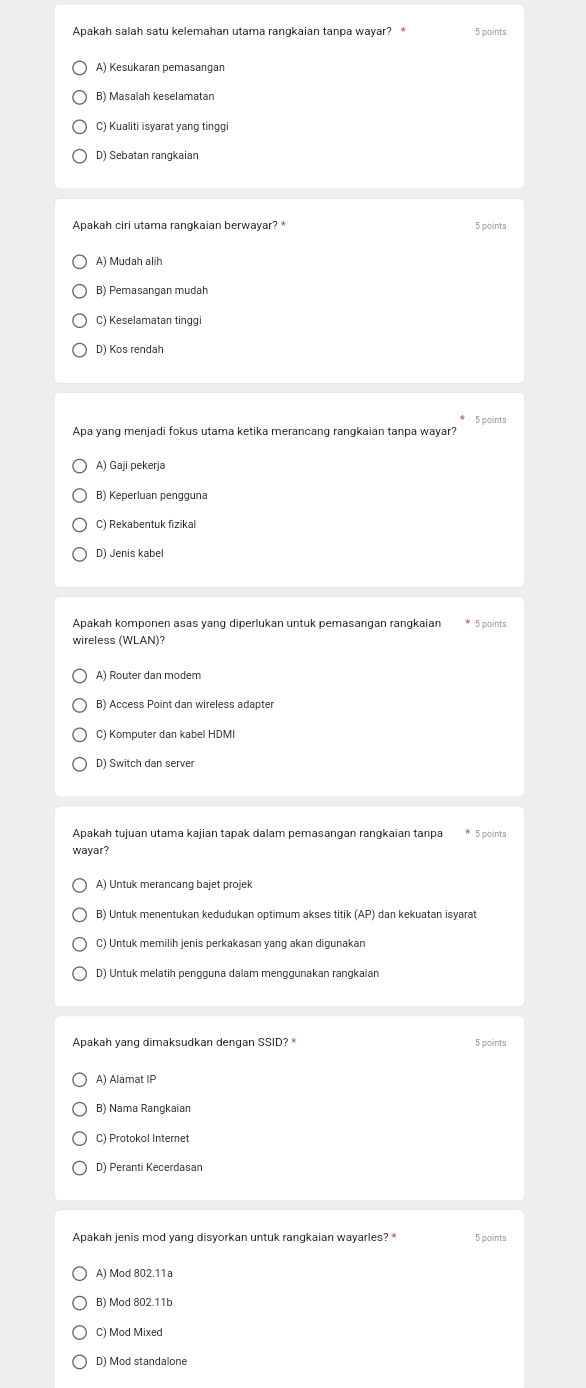586x1388 pixels.
Task: Select D) Kos rendah
Action: pyautogui.click(x=79, y=350)
